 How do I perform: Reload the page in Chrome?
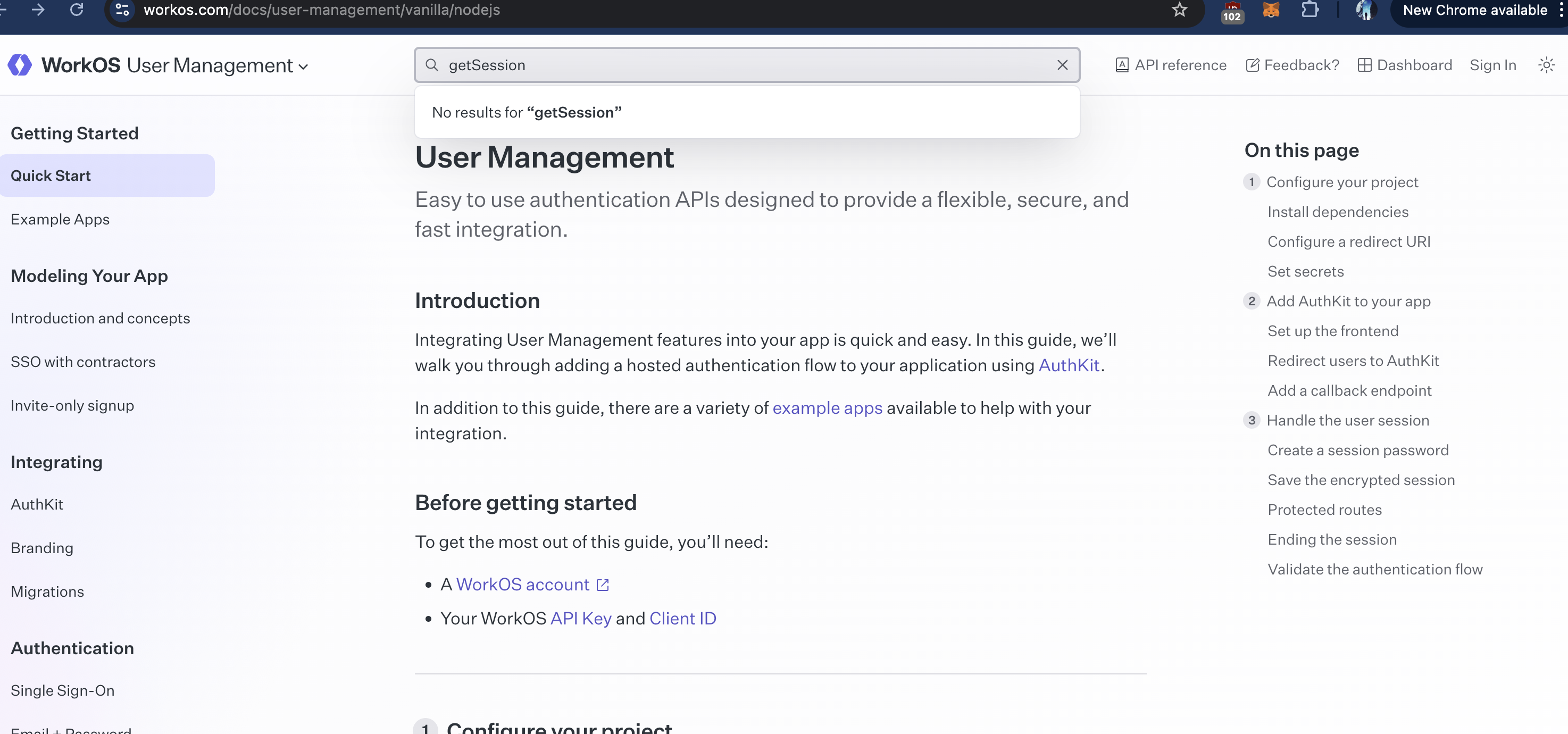coord(77,10)
